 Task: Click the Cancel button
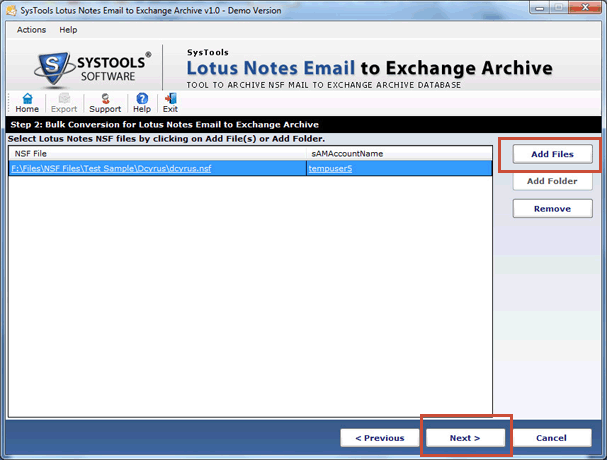point(551,438)
